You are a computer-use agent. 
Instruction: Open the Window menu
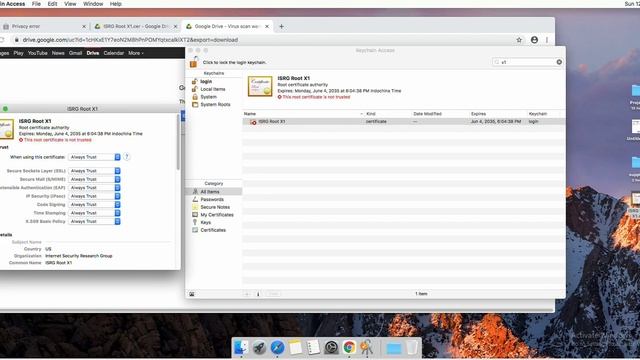(93, 4)
